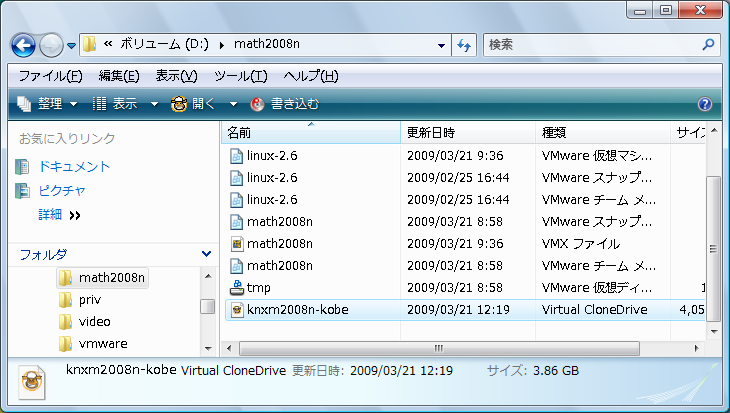
Task: Open the ヘルプ(H) menu
Action: pyautogui.click(x=311, y=76)
